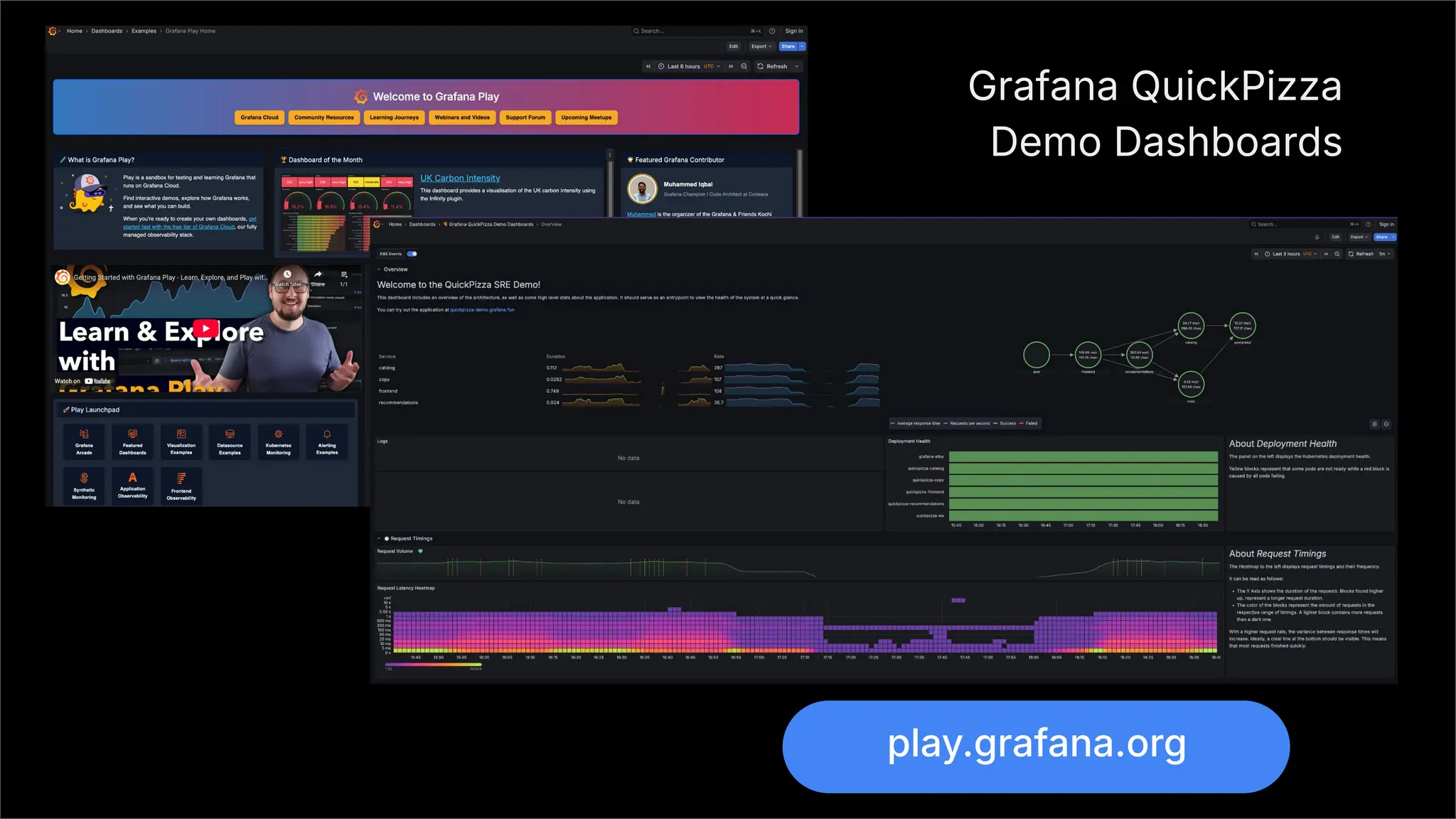Open Grafana Arcade launchpad tile
Image resolution: width=1456 pixels, height=819 pixels.
(x=84, y=441)
